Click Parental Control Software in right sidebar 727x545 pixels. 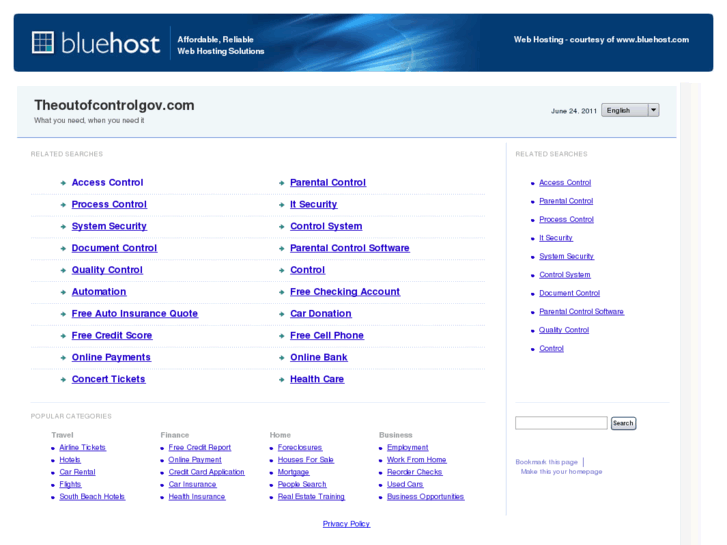[581, 312]
